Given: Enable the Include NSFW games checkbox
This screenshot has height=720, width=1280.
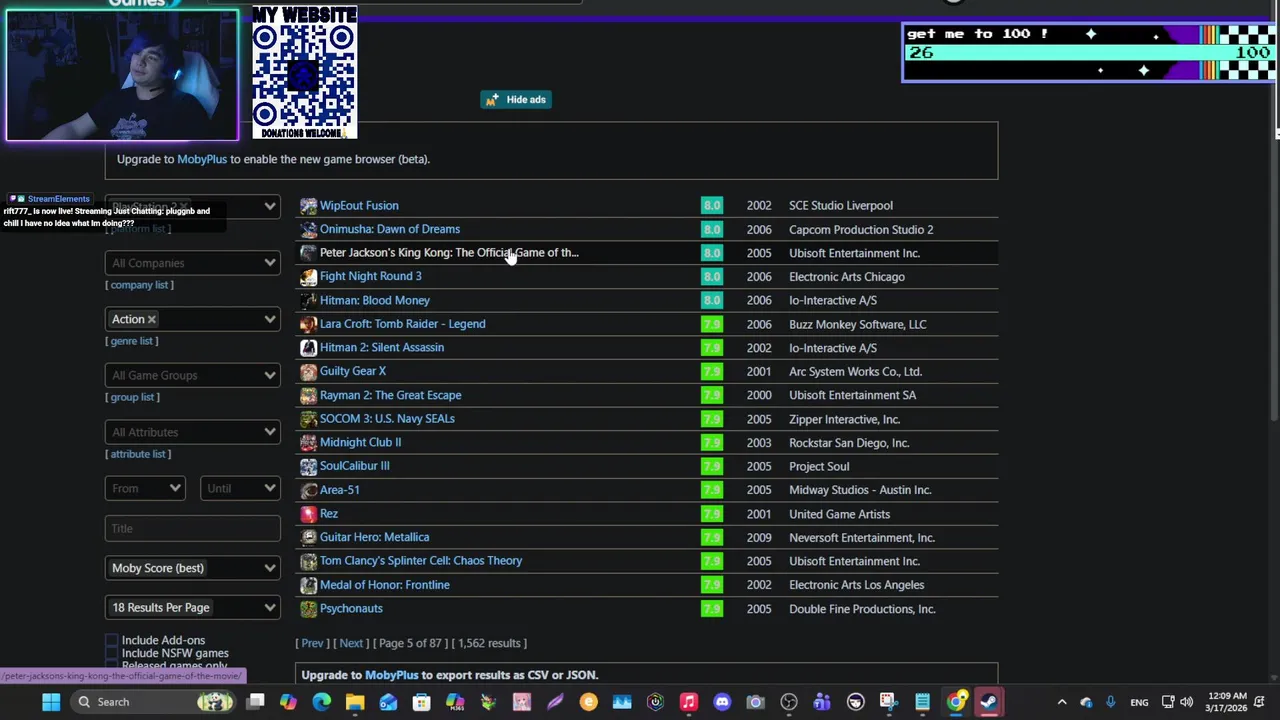Looking at the screenshot, I should pyautogui.click(x=112, y=653).
